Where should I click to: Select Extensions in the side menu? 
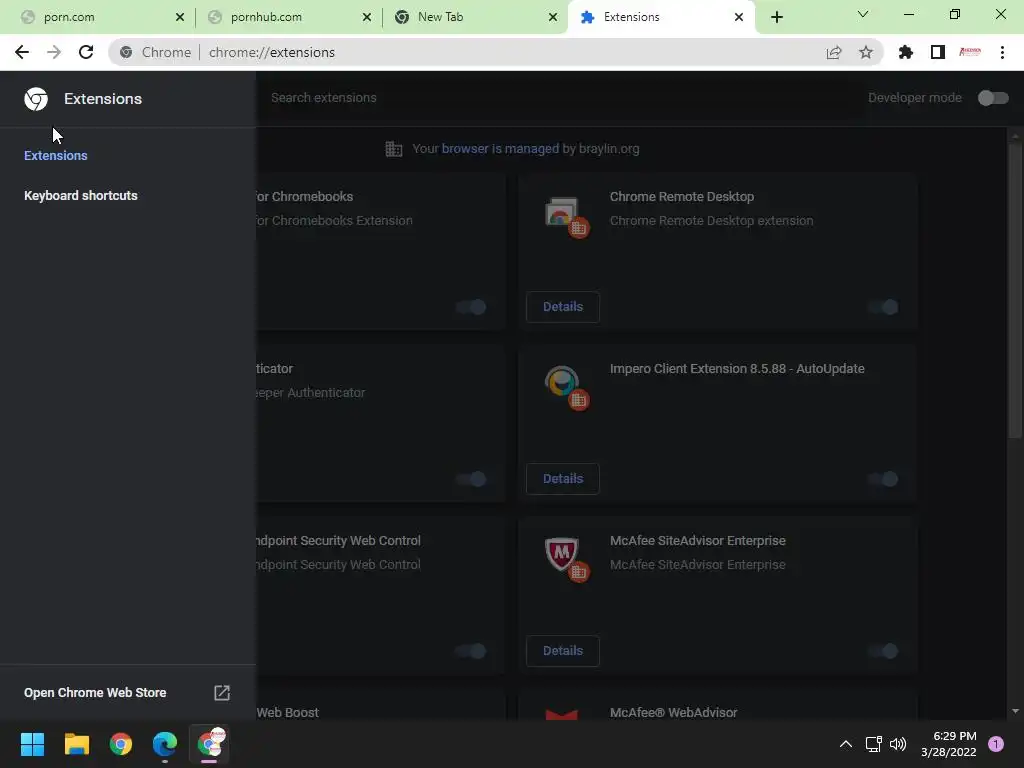pos(56,155)
